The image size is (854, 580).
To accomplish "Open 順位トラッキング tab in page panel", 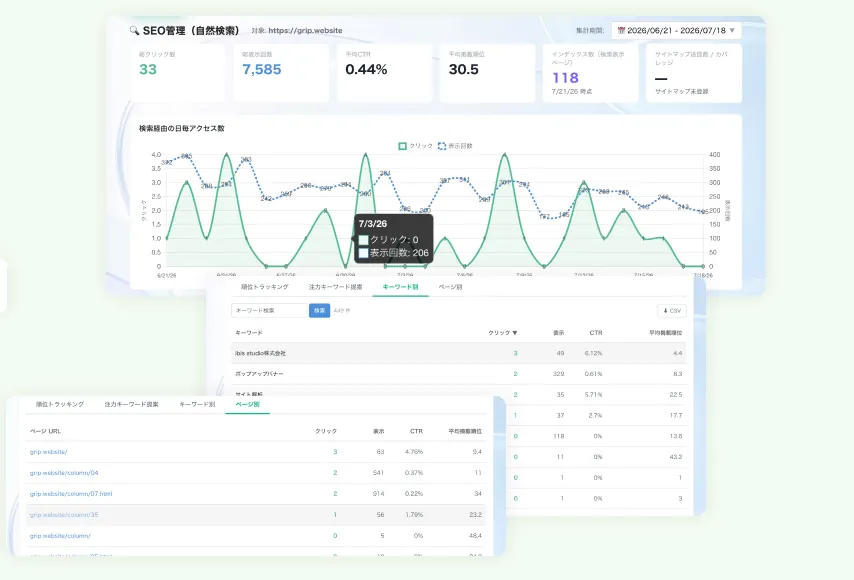I will point(60,405).
